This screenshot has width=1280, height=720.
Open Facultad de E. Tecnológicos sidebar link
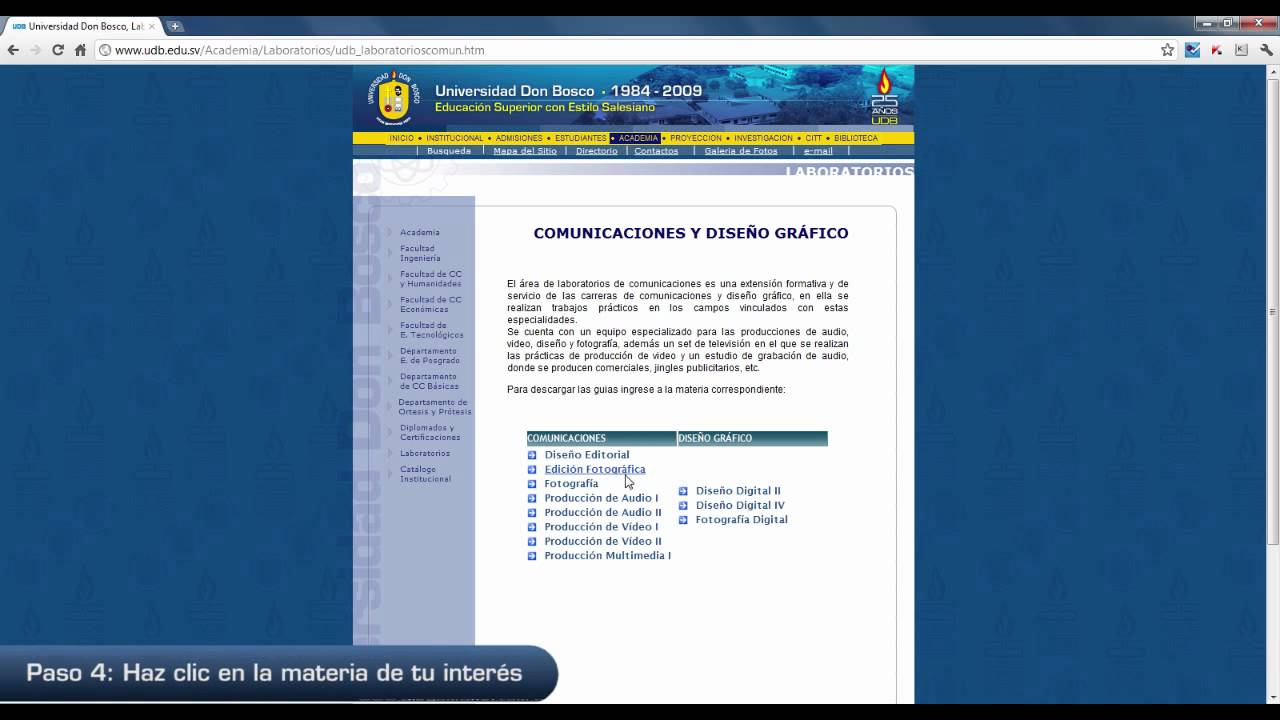pos(432,330)
